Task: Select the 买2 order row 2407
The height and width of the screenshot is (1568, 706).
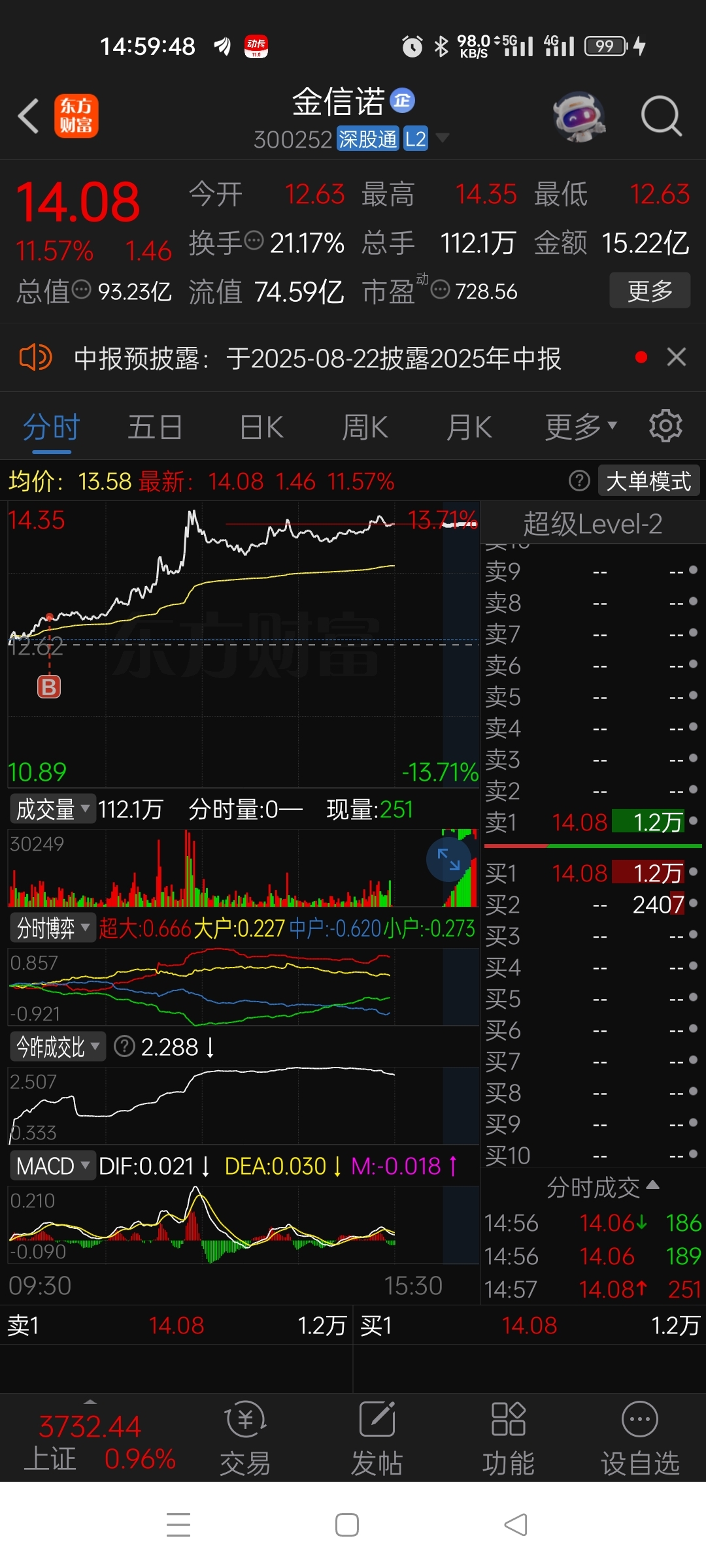Action: (592, 904)
